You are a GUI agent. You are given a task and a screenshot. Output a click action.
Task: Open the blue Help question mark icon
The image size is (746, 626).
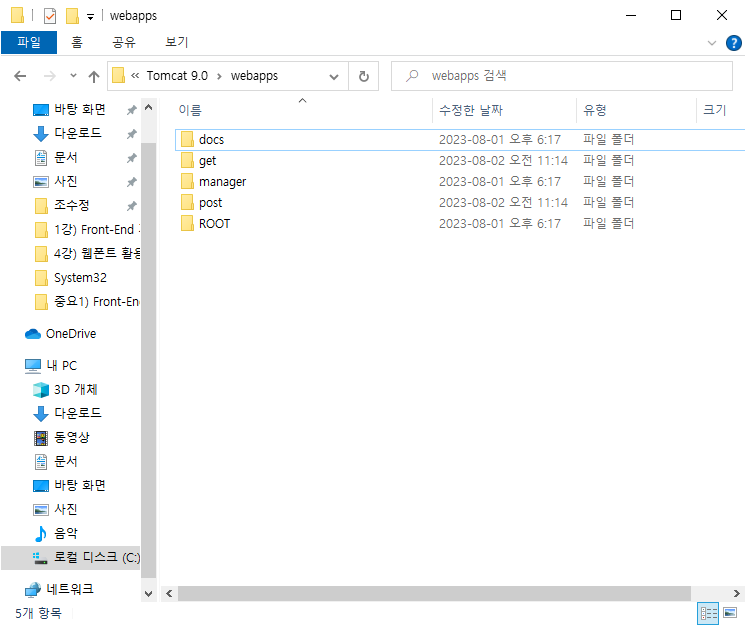click(734, 43)
